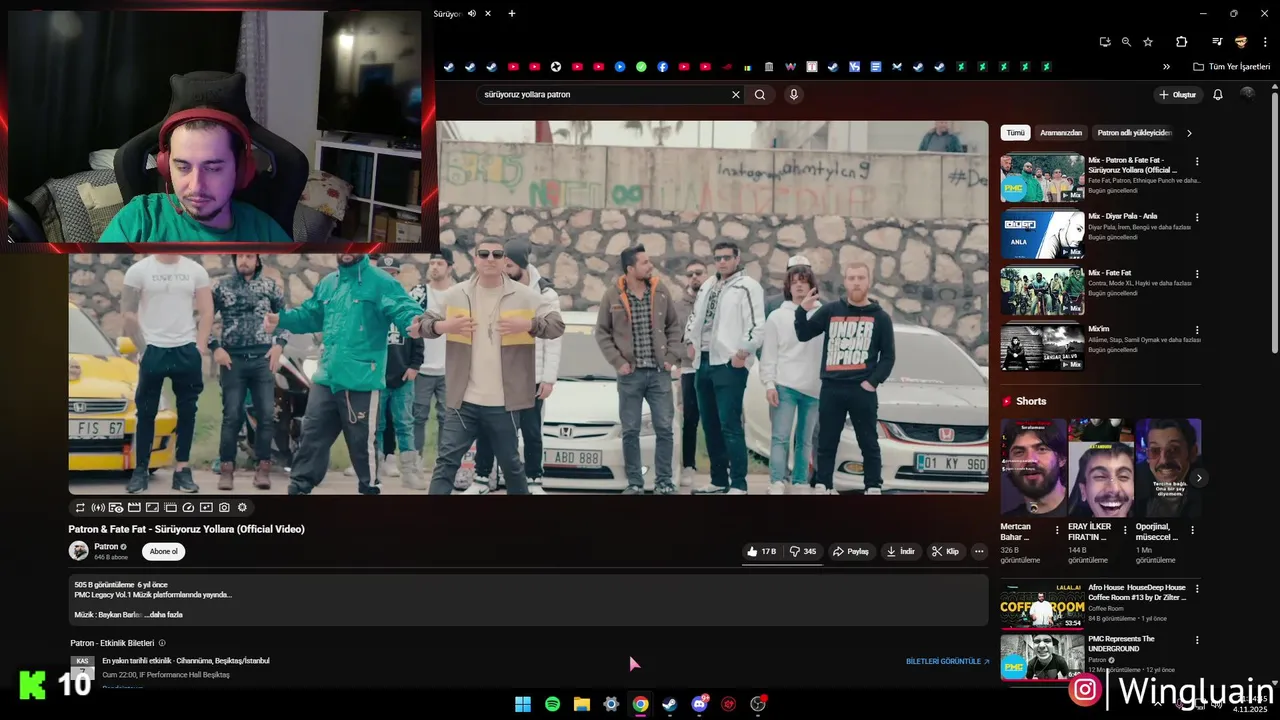The width and height of the screenshot is (1280, 720).
Task: Open Chrome media control icon
Action: [1217, 42]
